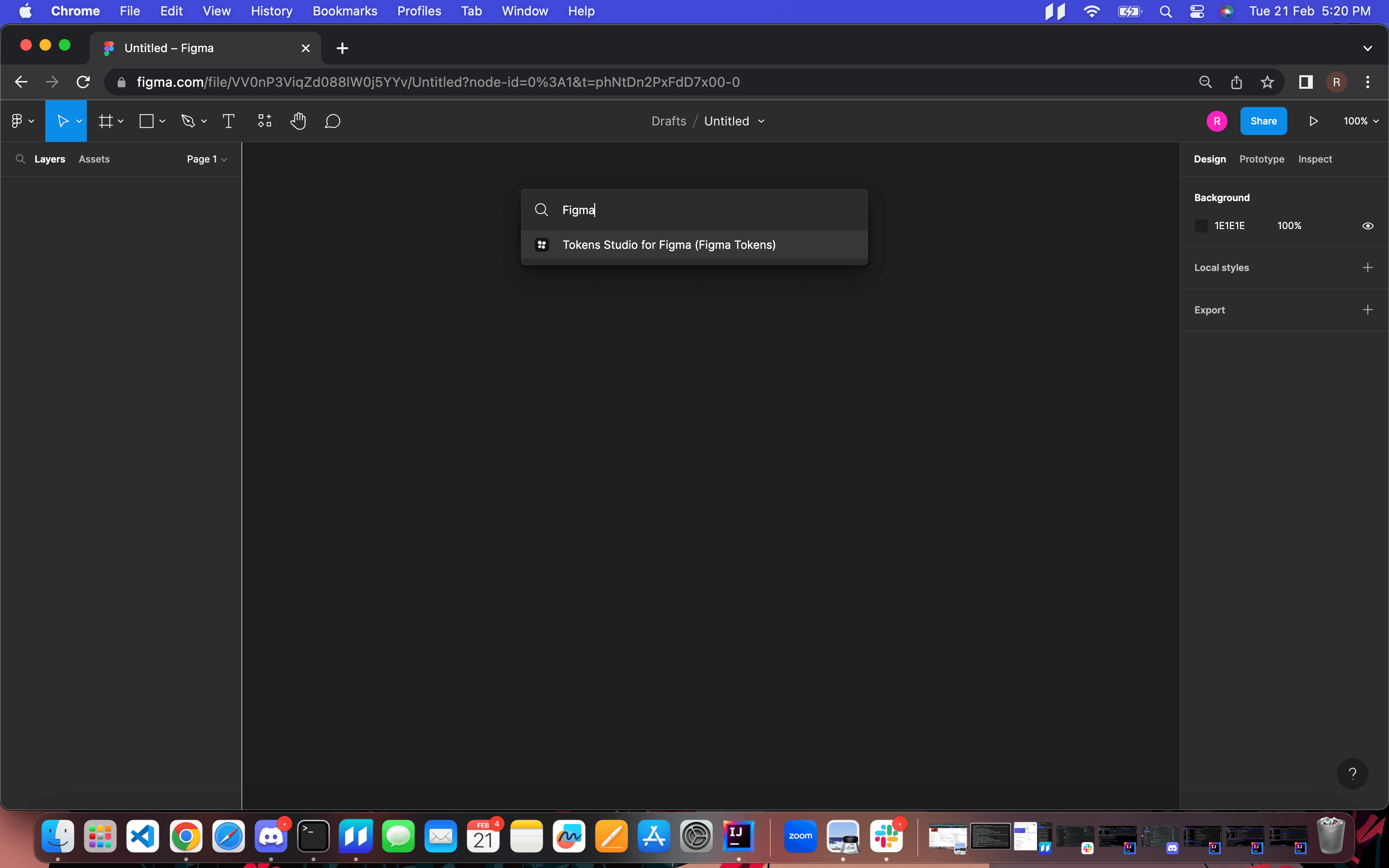Open Slack from the Dock
Image resolution: width=1389 pixels, height=868 pixels.
point(886,836)
